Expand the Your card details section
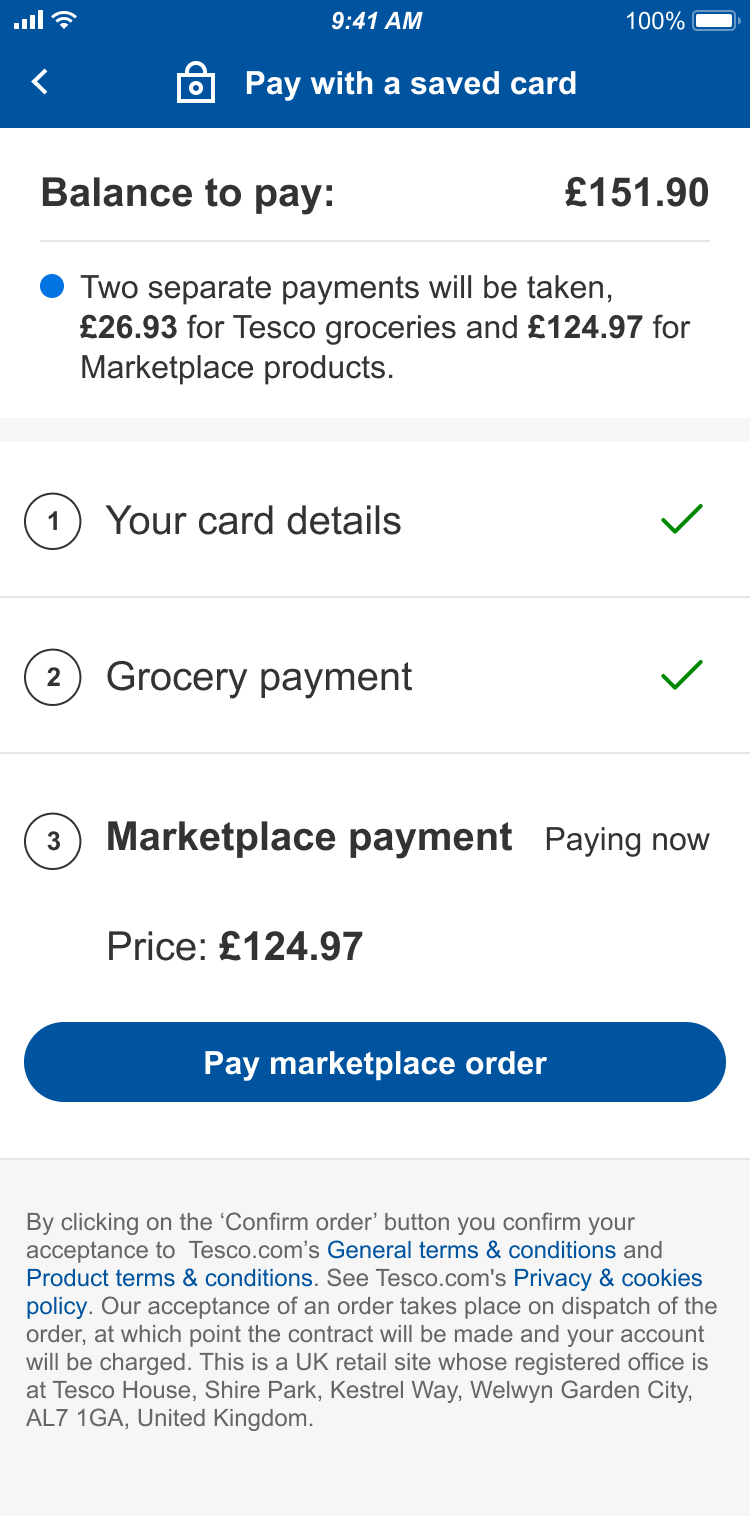This screenshot has width=750, height=1516. click(253, 521)
